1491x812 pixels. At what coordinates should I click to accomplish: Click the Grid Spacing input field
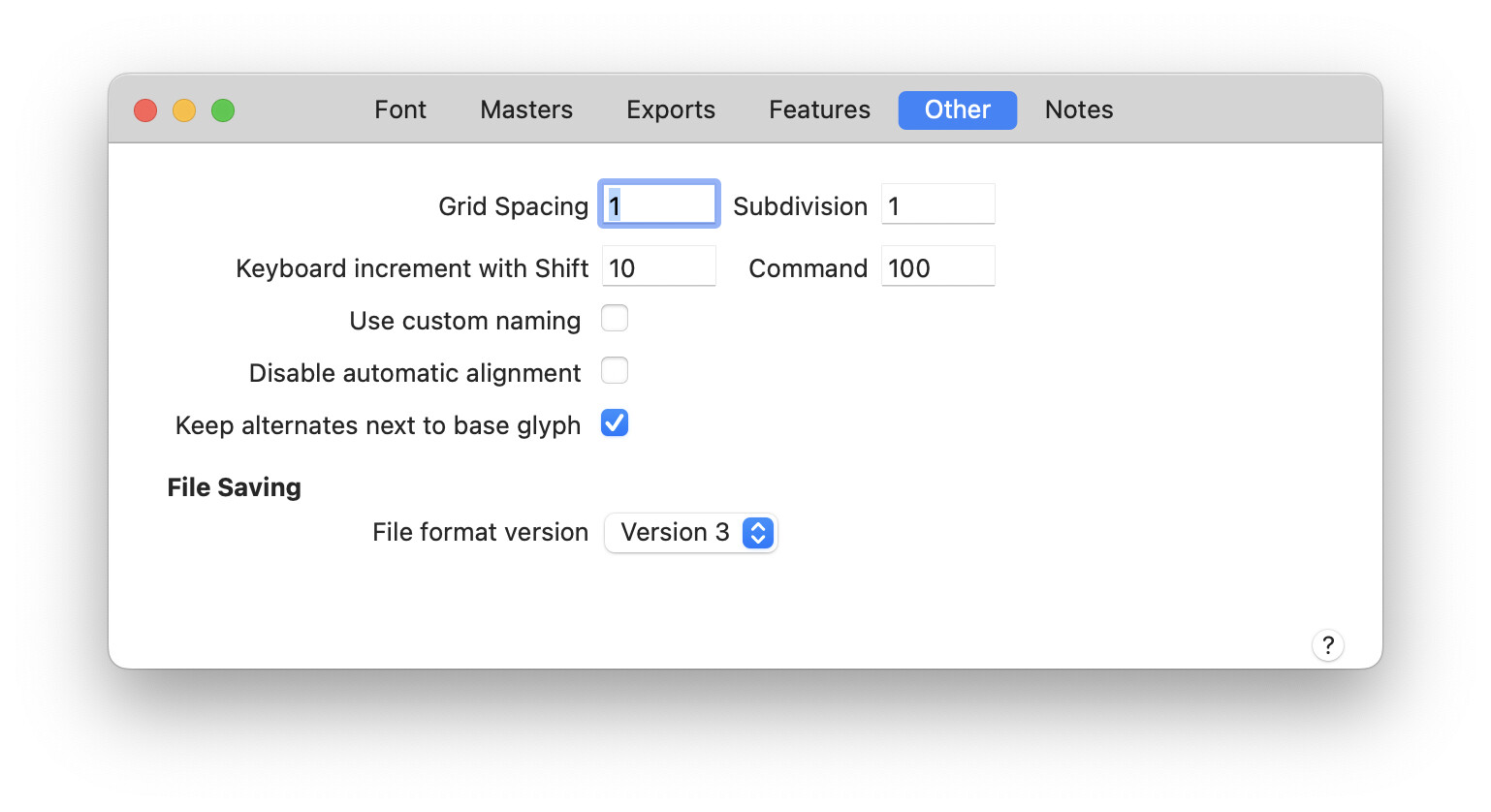pos(659,204)
